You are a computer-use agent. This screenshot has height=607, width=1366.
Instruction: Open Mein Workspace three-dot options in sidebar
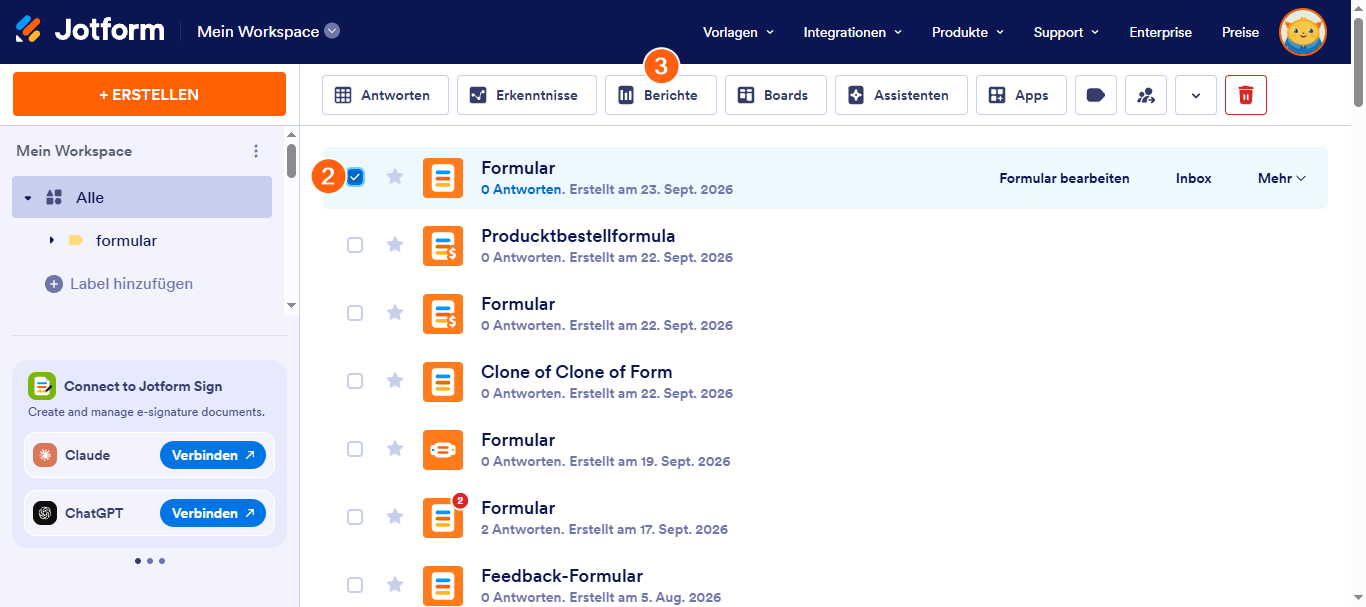[x=256, y=151]
